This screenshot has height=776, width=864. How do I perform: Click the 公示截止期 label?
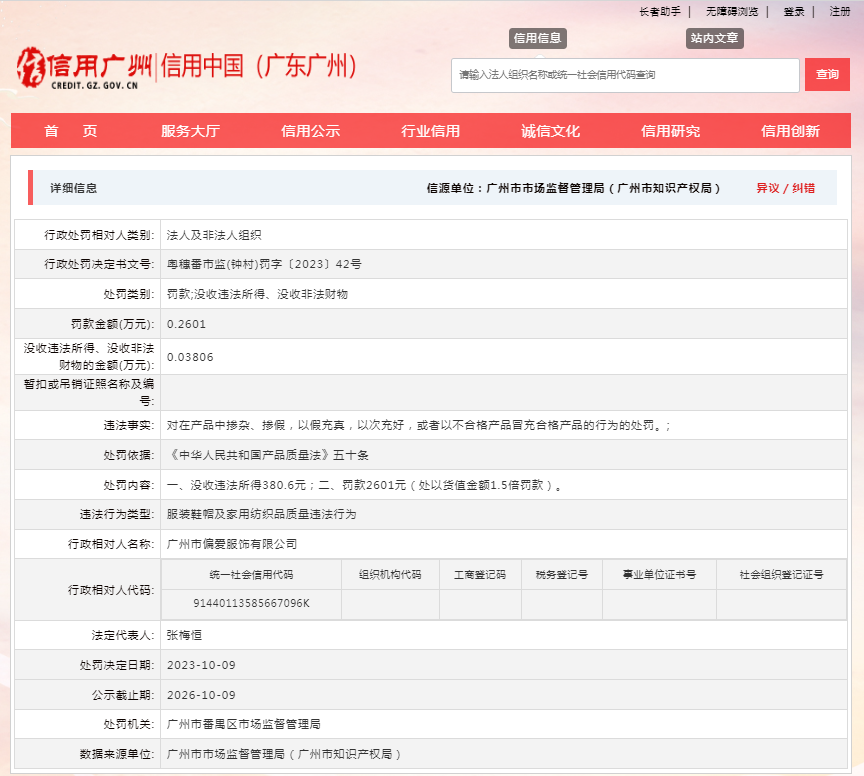coord(123,695)
